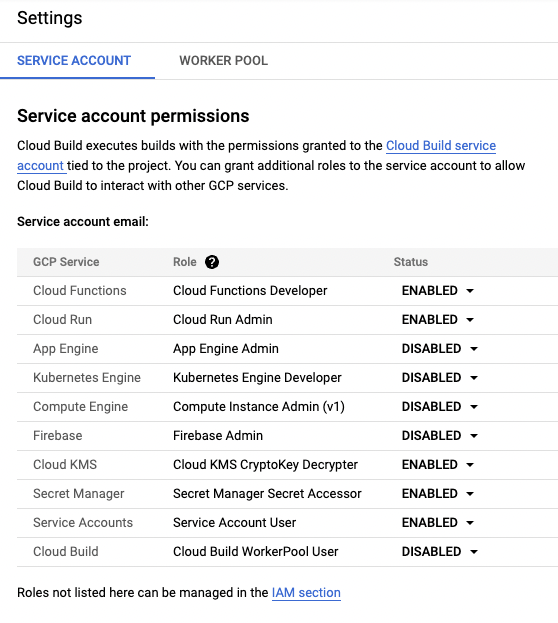Click the Secret Manager Secret Accessor role text
The width and height of the screenshot is (558, 623).
tap(267, 494)
